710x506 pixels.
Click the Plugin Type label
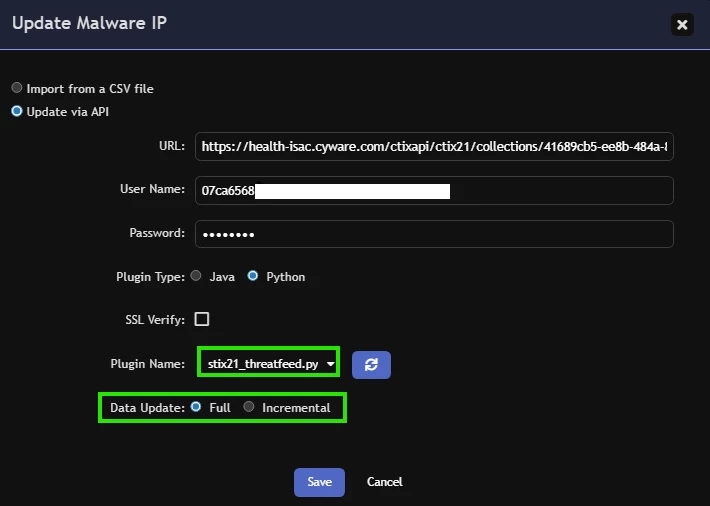click(x=150, y=277)
